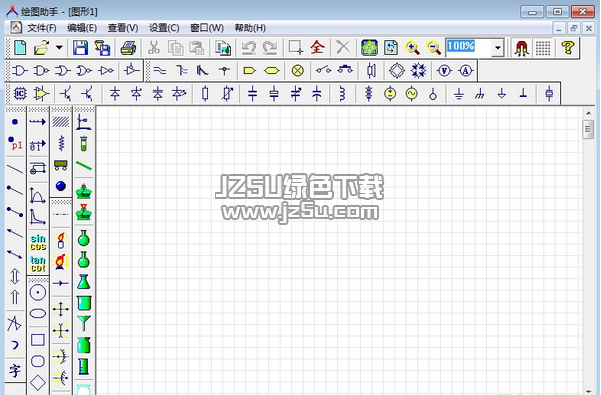Insert the voltmeter symbol

[444, 70]
